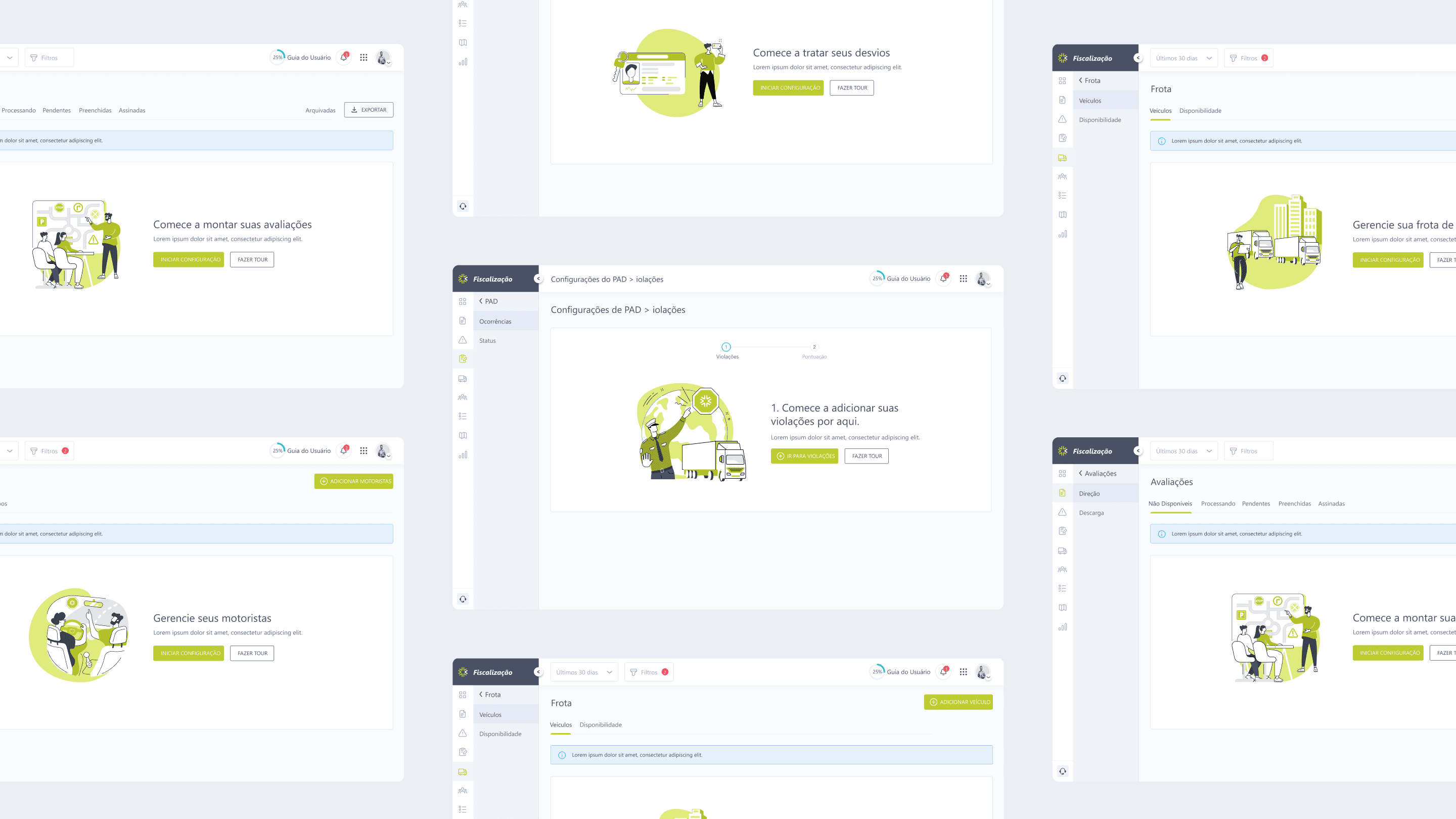Open dashboard grid icon in PAD settings sidebar
Screen dimensions: 1456x819
pyautogui.click(x=463, y=302)
